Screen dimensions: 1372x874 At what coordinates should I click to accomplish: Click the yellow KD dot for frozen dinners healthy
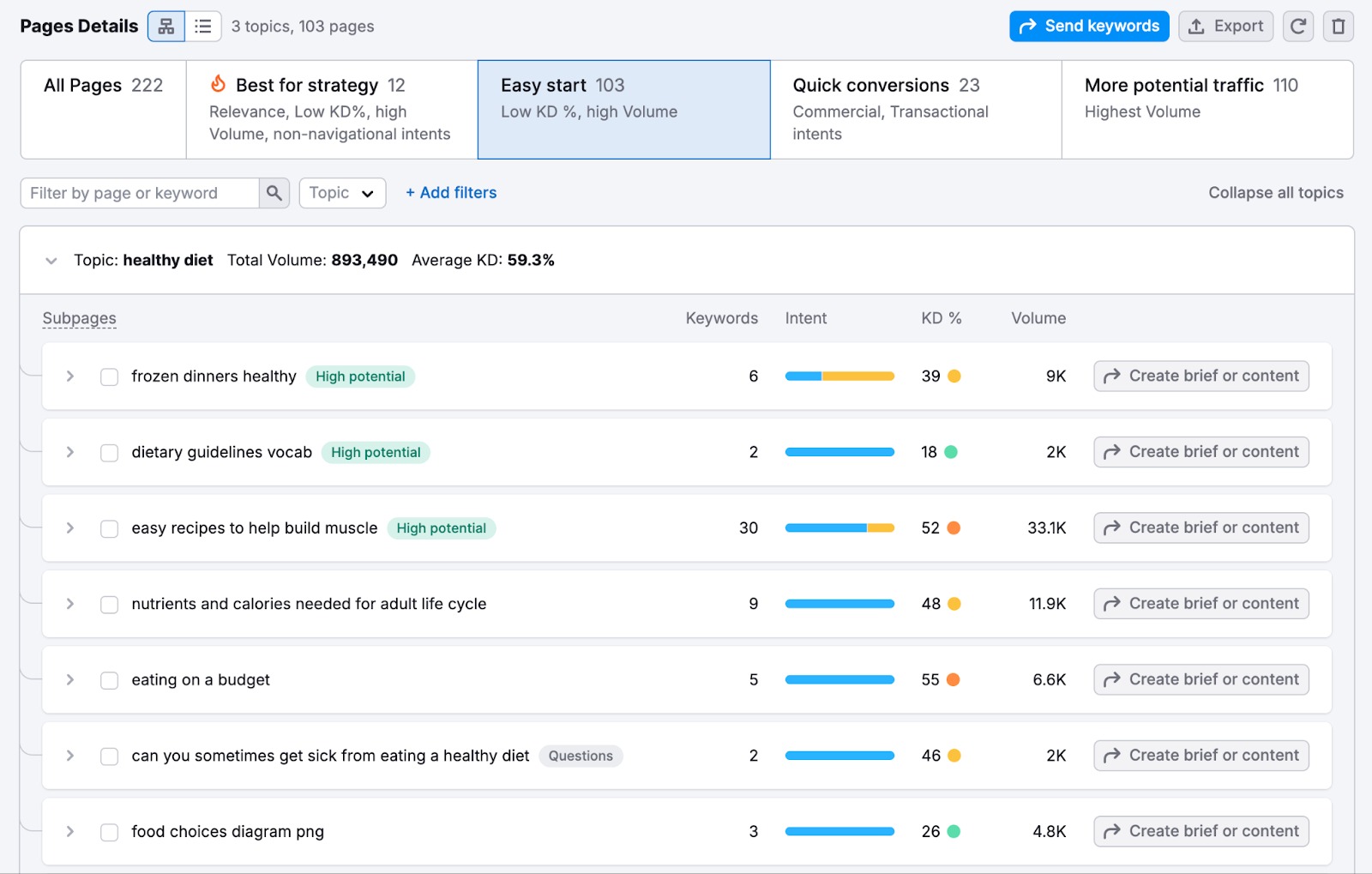pos(954,376)
